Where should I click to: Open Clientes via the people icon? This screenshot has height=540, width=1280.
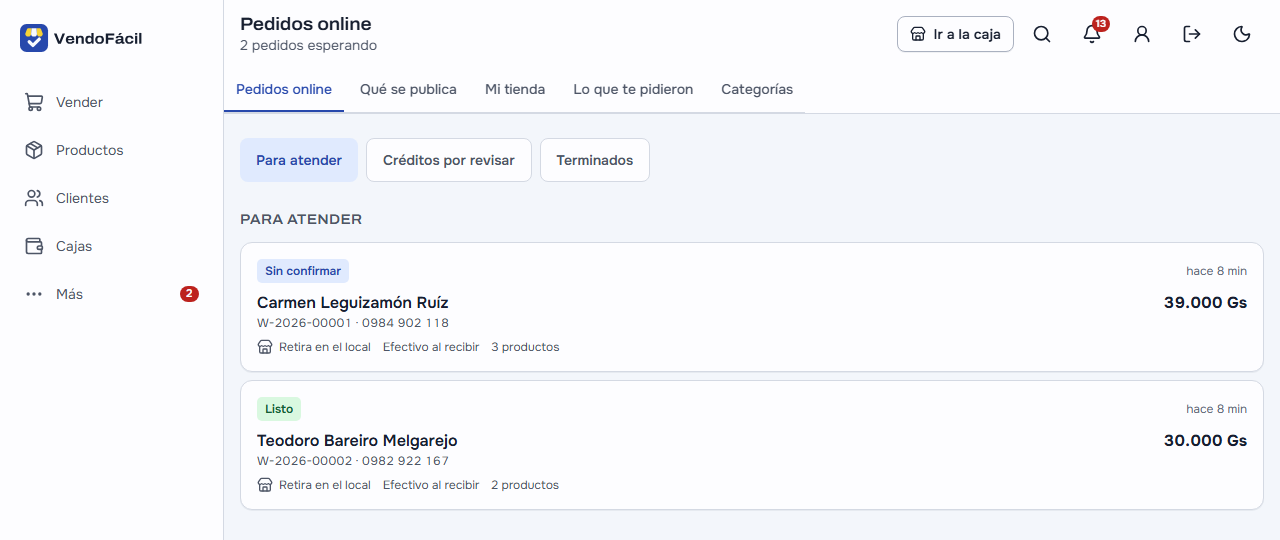pos(34,198)
